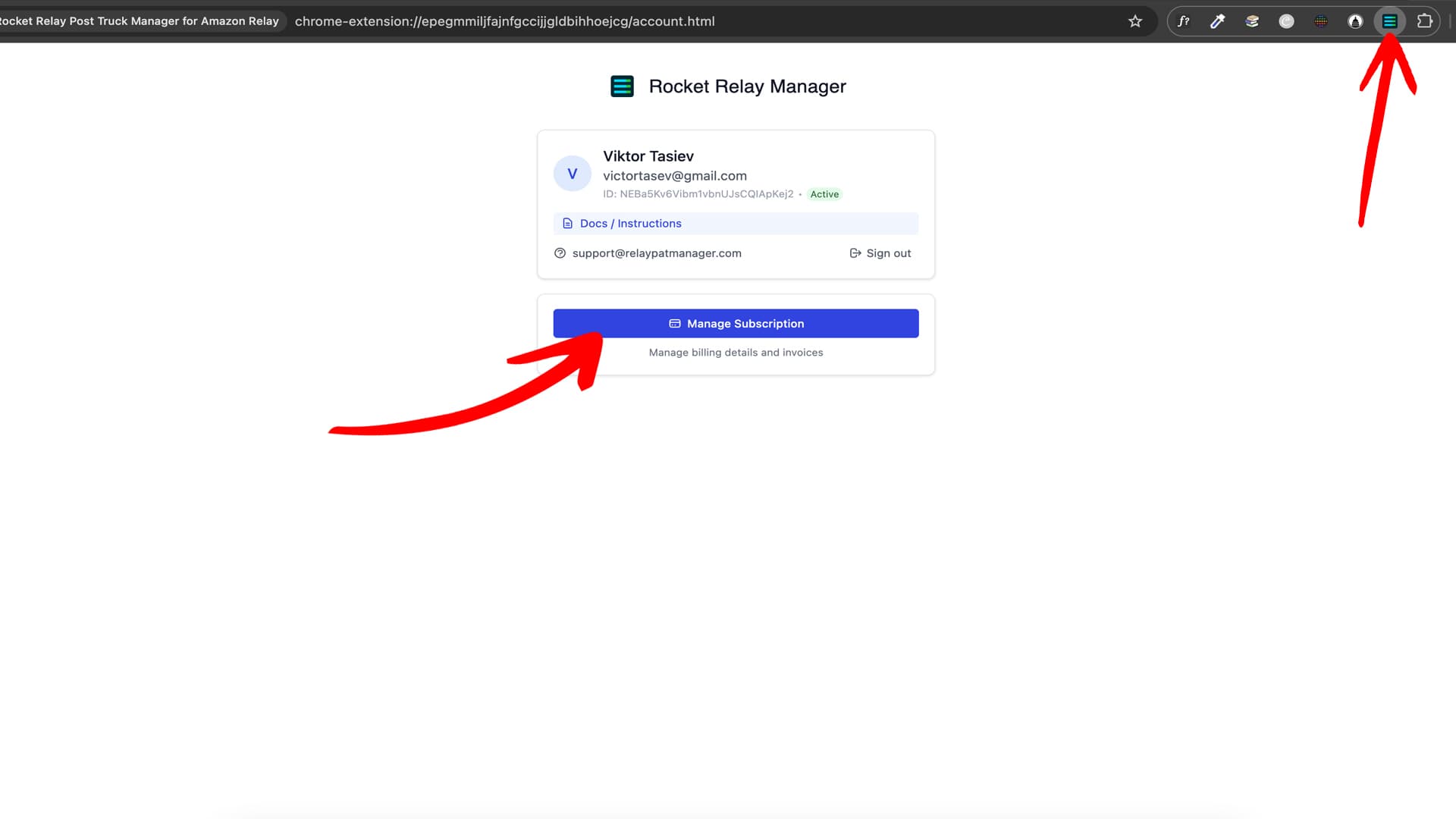The image size is (1456, 819).
Task: Open Docs / Instructions link
Action: 736,224
